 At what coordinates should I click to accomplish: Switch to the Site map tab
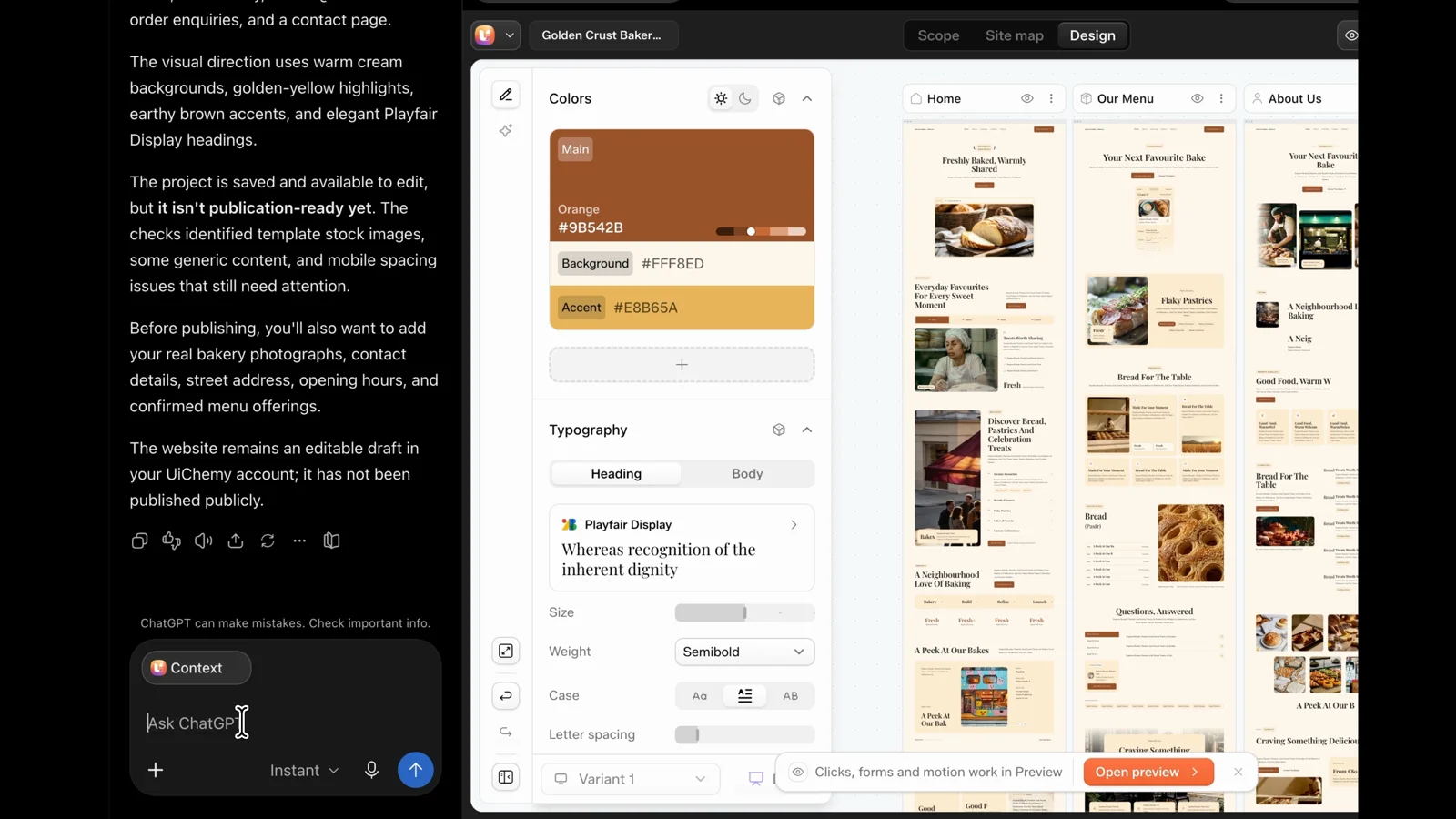[x=1015, y=35]
